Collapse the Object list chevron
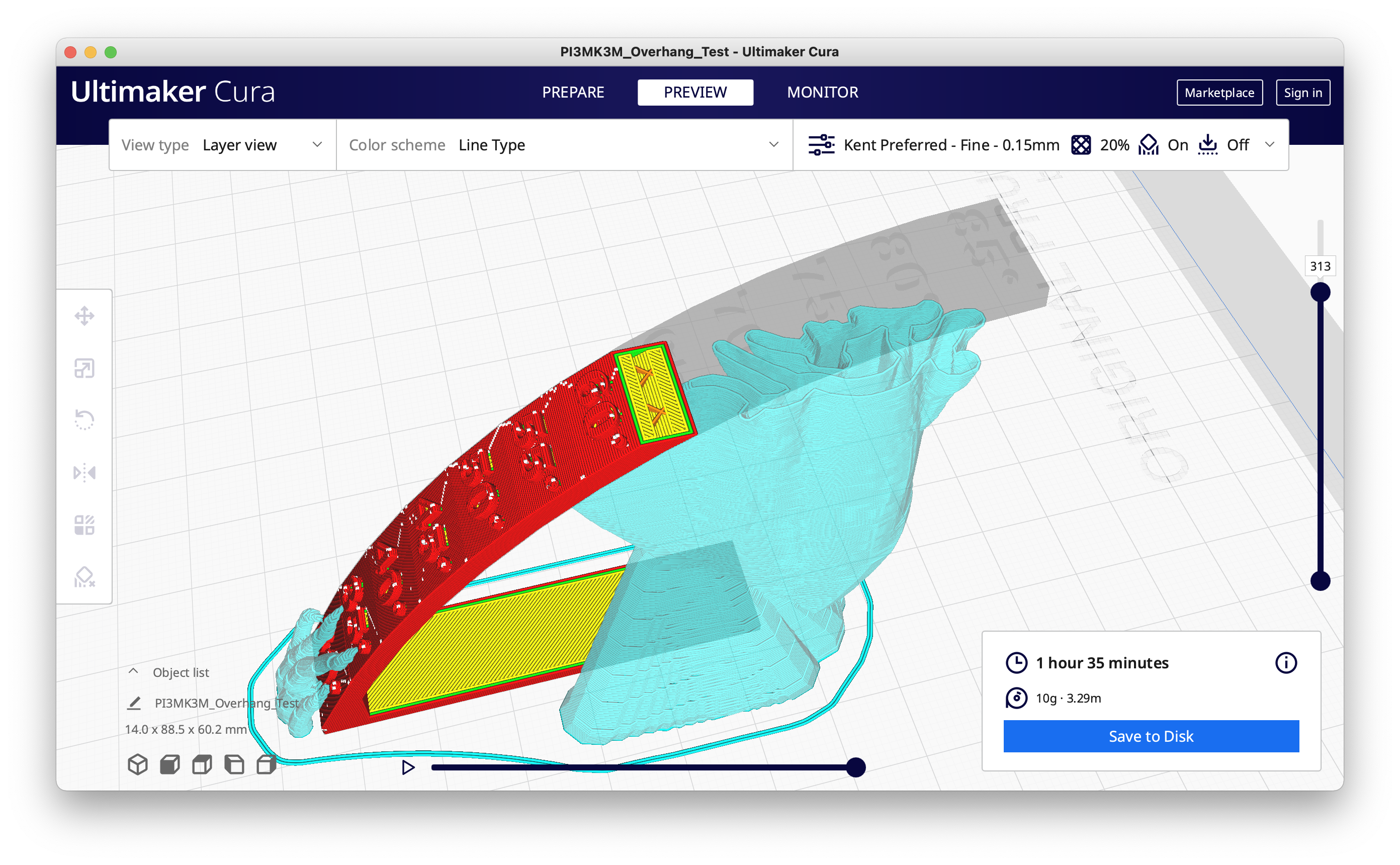 point(133,672)
